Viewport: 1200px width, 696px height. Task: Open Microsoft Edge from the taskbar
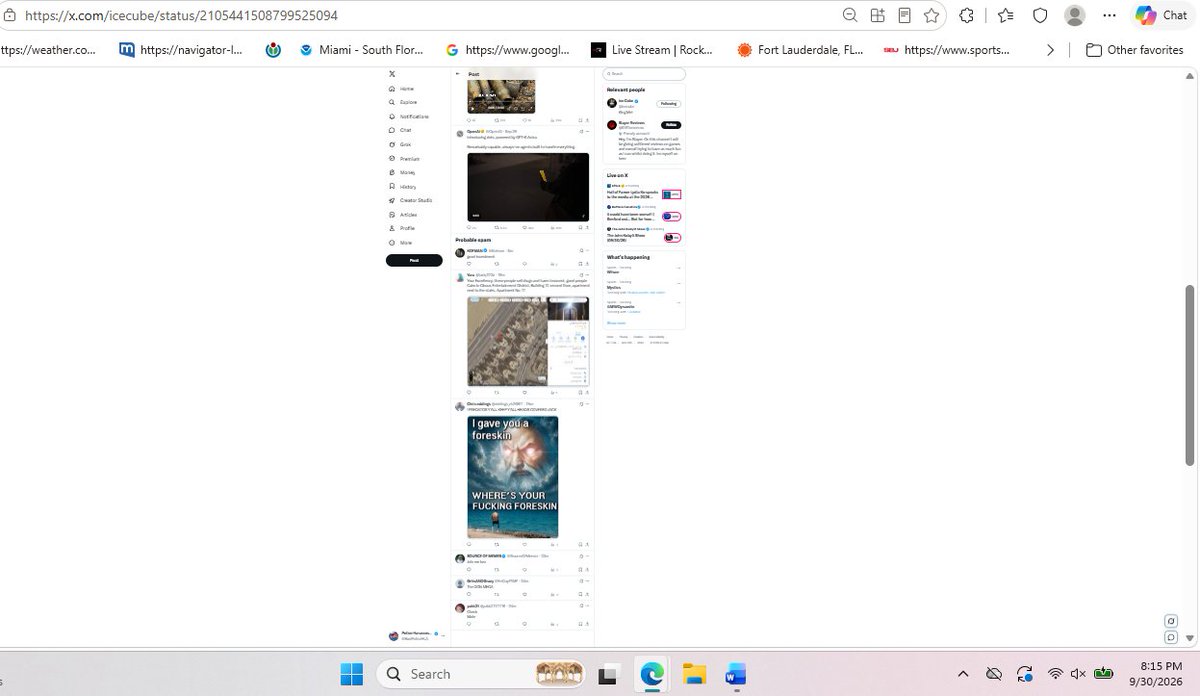click(652, 674)
